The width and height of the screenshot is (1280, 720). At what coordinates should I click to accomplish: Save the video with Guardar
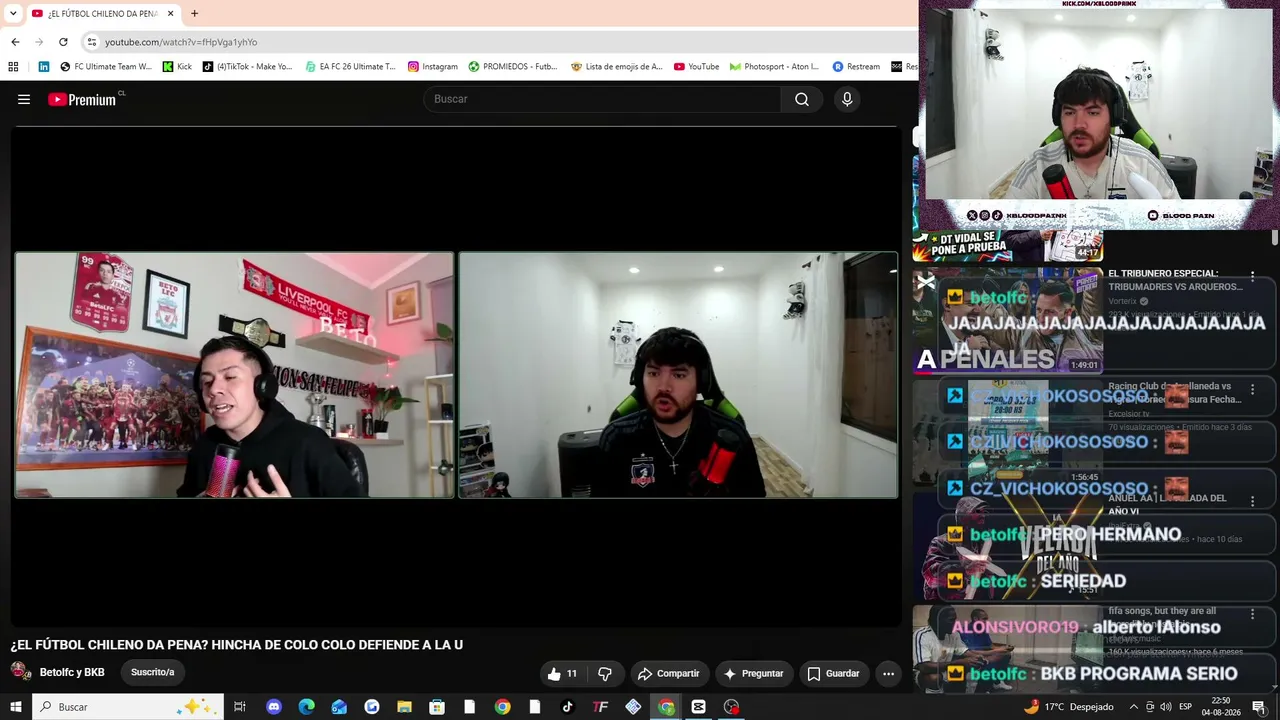click(833, 674)
